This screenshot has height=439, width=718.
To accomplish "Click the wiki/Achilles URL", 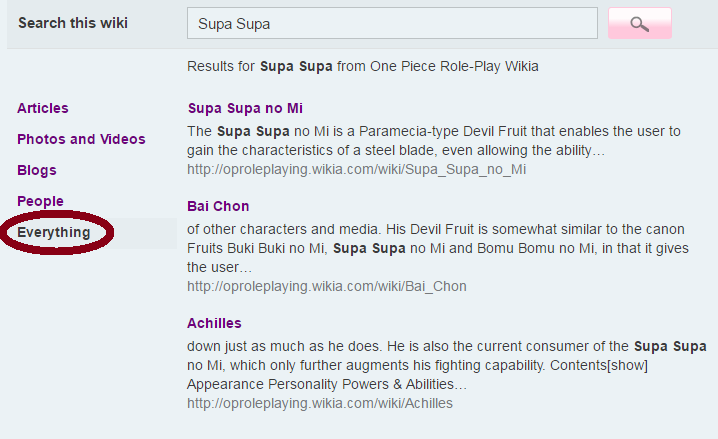I will (320, 403).
